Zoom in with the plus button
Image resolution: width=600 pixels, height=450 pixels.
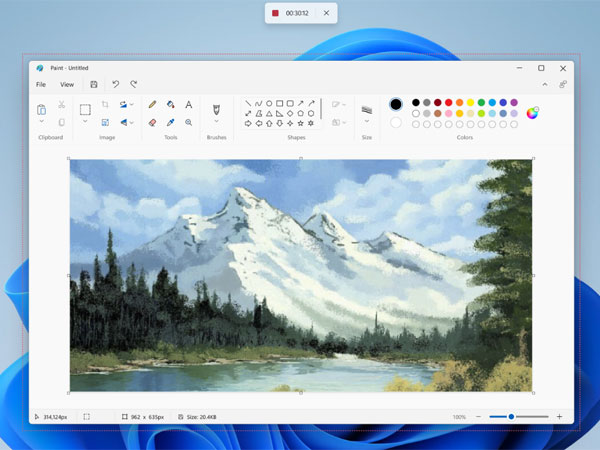tap(559, 417)
